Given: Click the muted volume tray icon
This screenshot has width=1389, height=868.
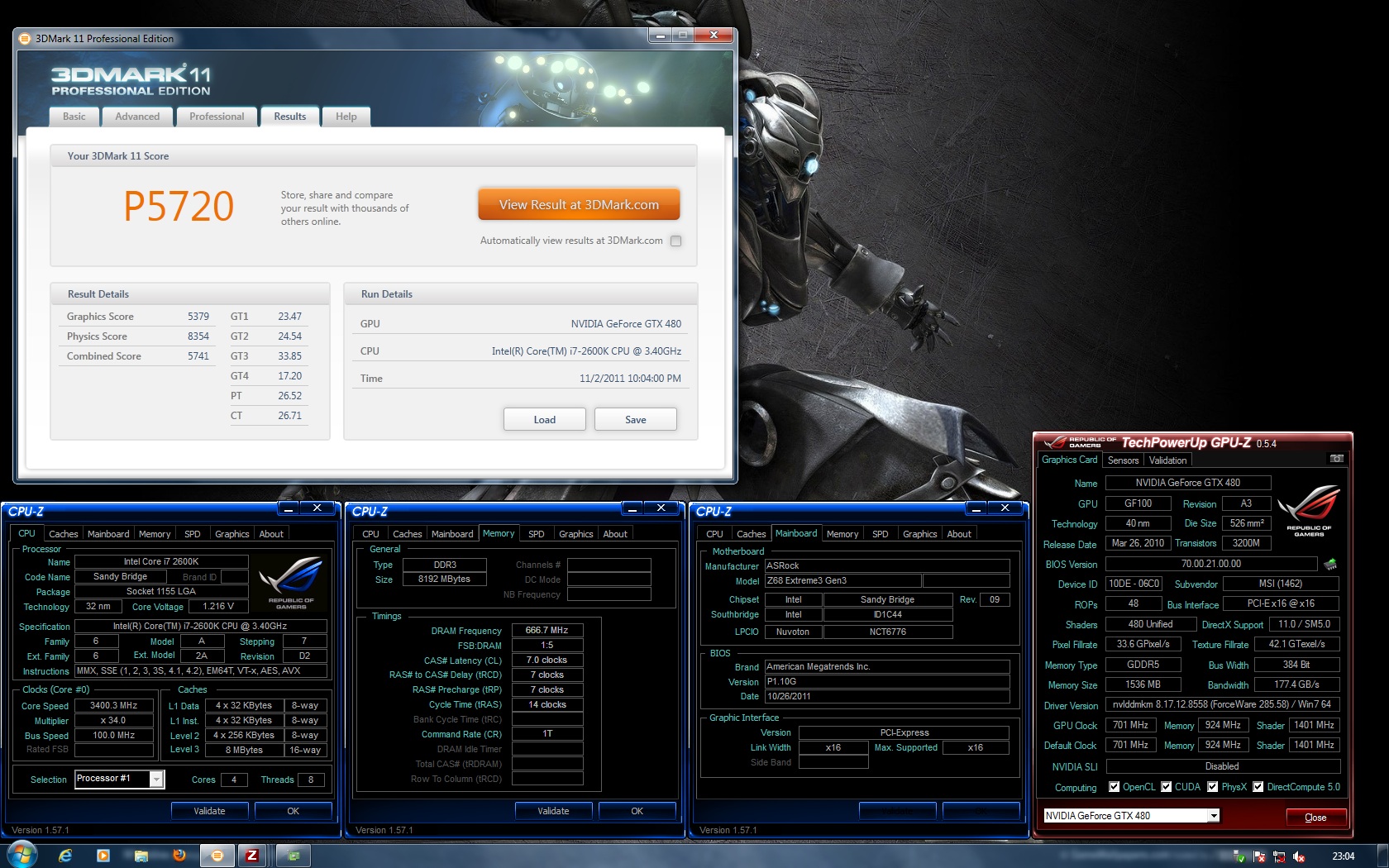Looking at the screenshot, I should tap(1299, 856).
